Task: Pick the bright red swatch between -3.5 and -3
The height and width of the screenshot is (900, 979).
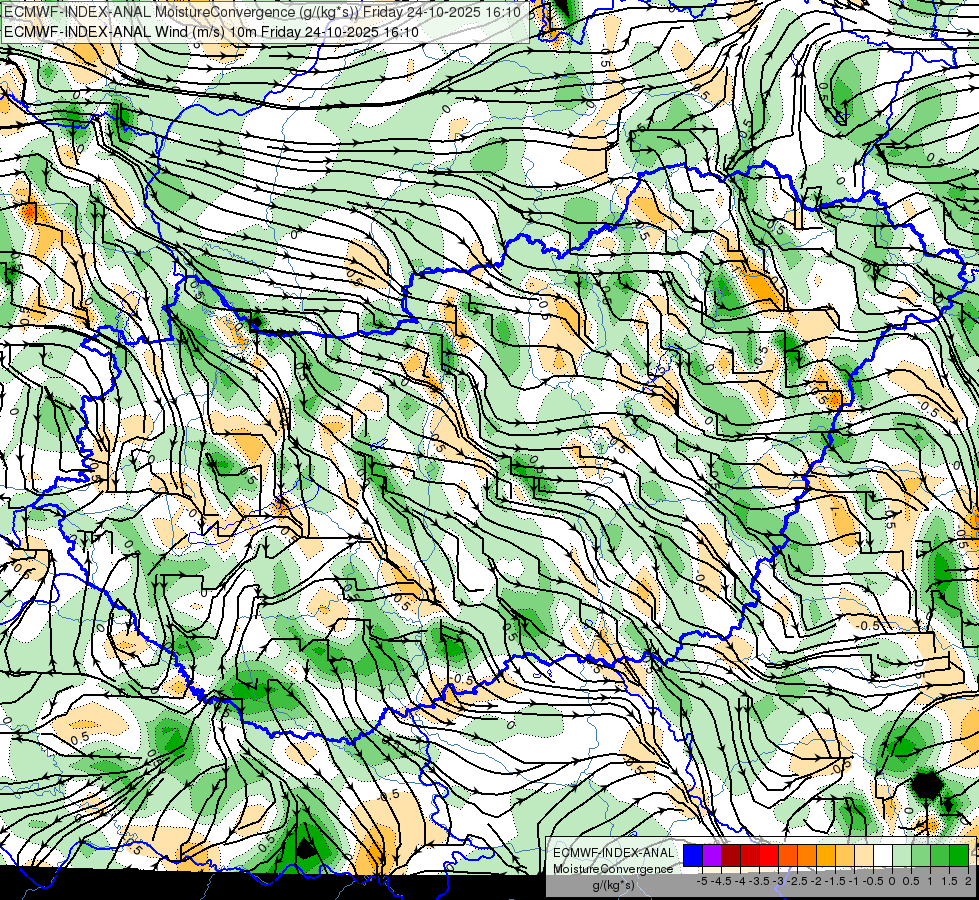Action: [769, 856]
